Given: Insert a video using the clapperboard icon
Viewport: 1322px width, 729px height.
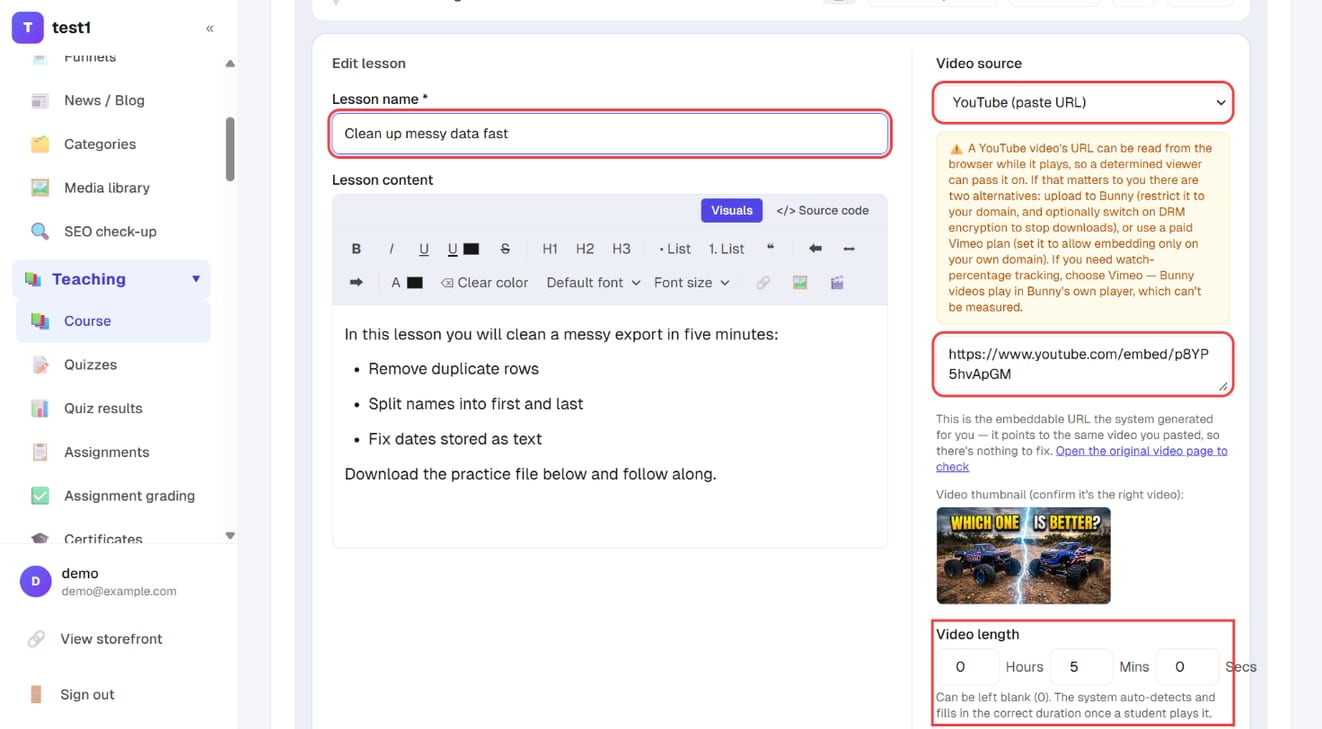Looking at the screenshot, I should coord(837,283).
